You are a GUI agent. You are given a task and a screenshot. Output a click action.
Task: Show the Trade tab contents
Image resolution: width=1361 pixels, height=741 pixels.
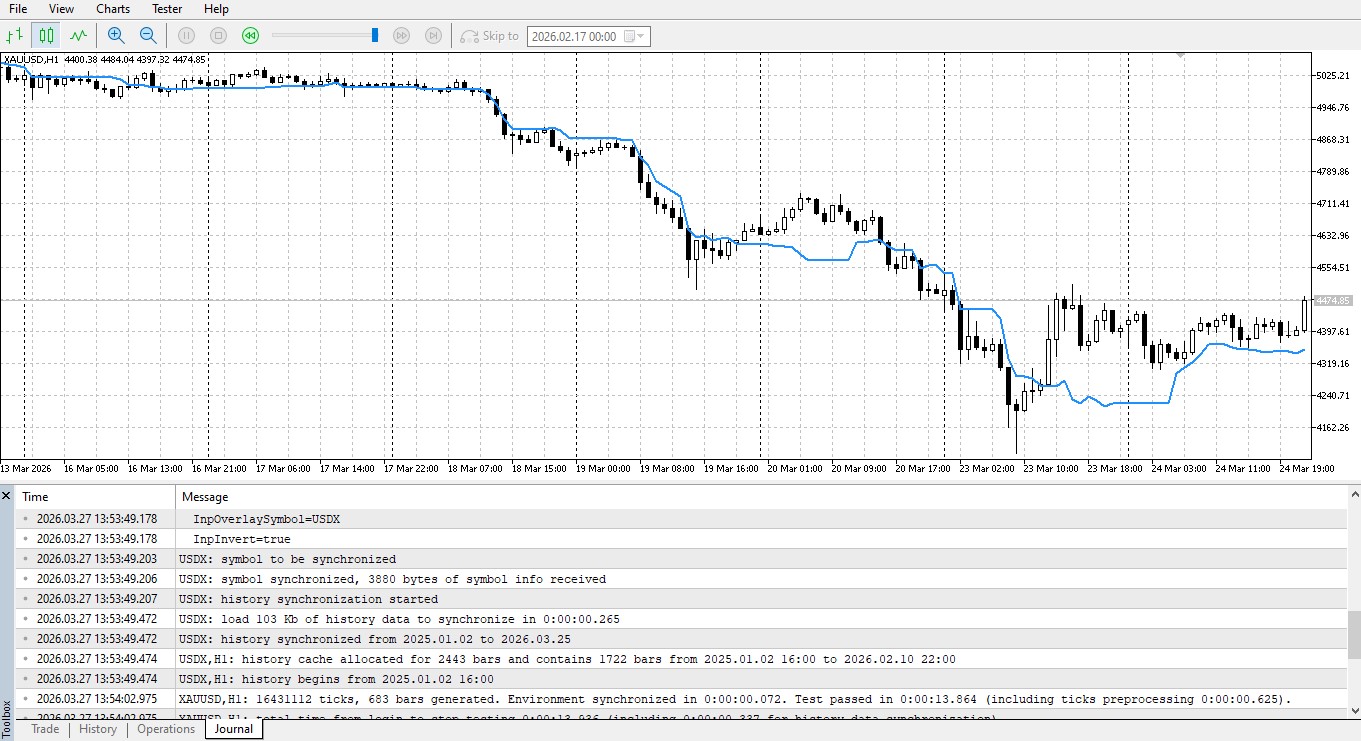[44, 729]
